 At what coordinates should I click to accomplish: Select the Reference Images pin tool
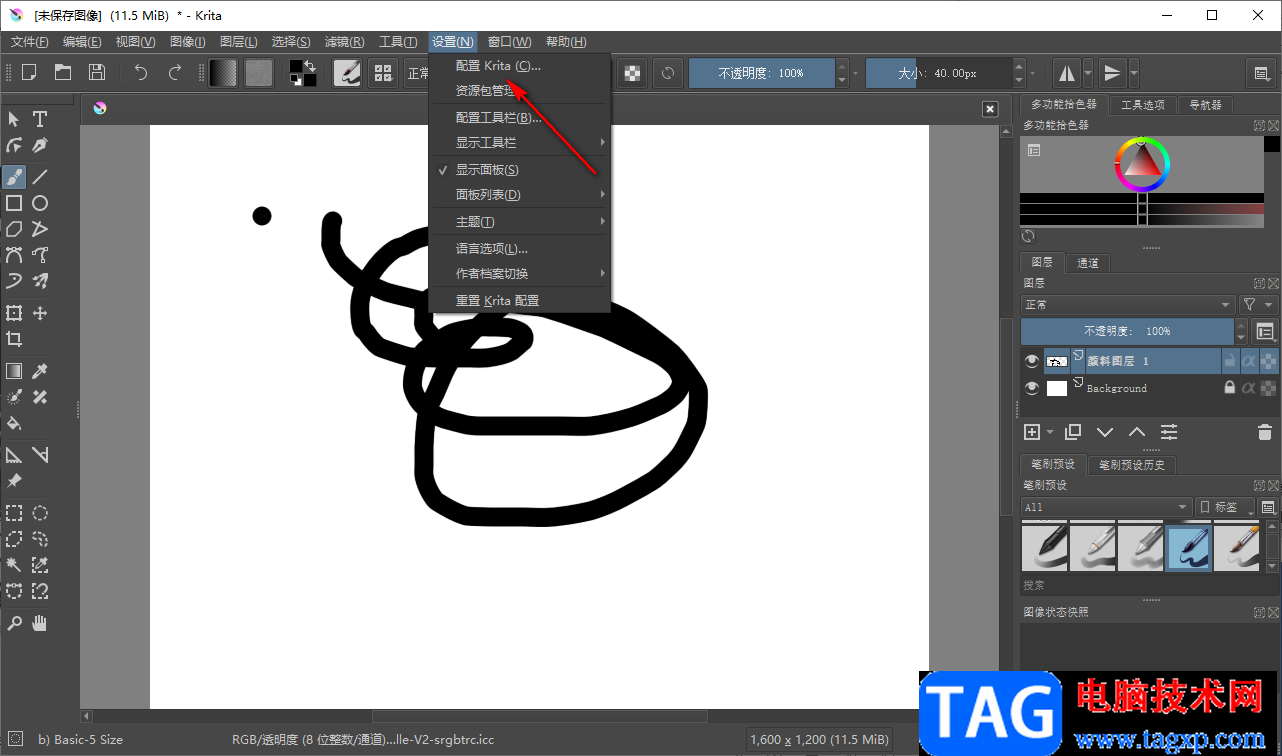(14, 481)
